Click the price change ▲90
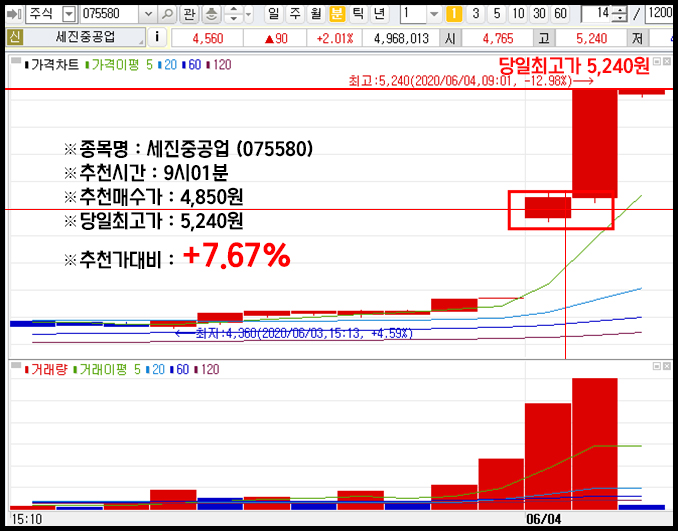Screen dimensions: 678x531 click(x=275, y=38)
